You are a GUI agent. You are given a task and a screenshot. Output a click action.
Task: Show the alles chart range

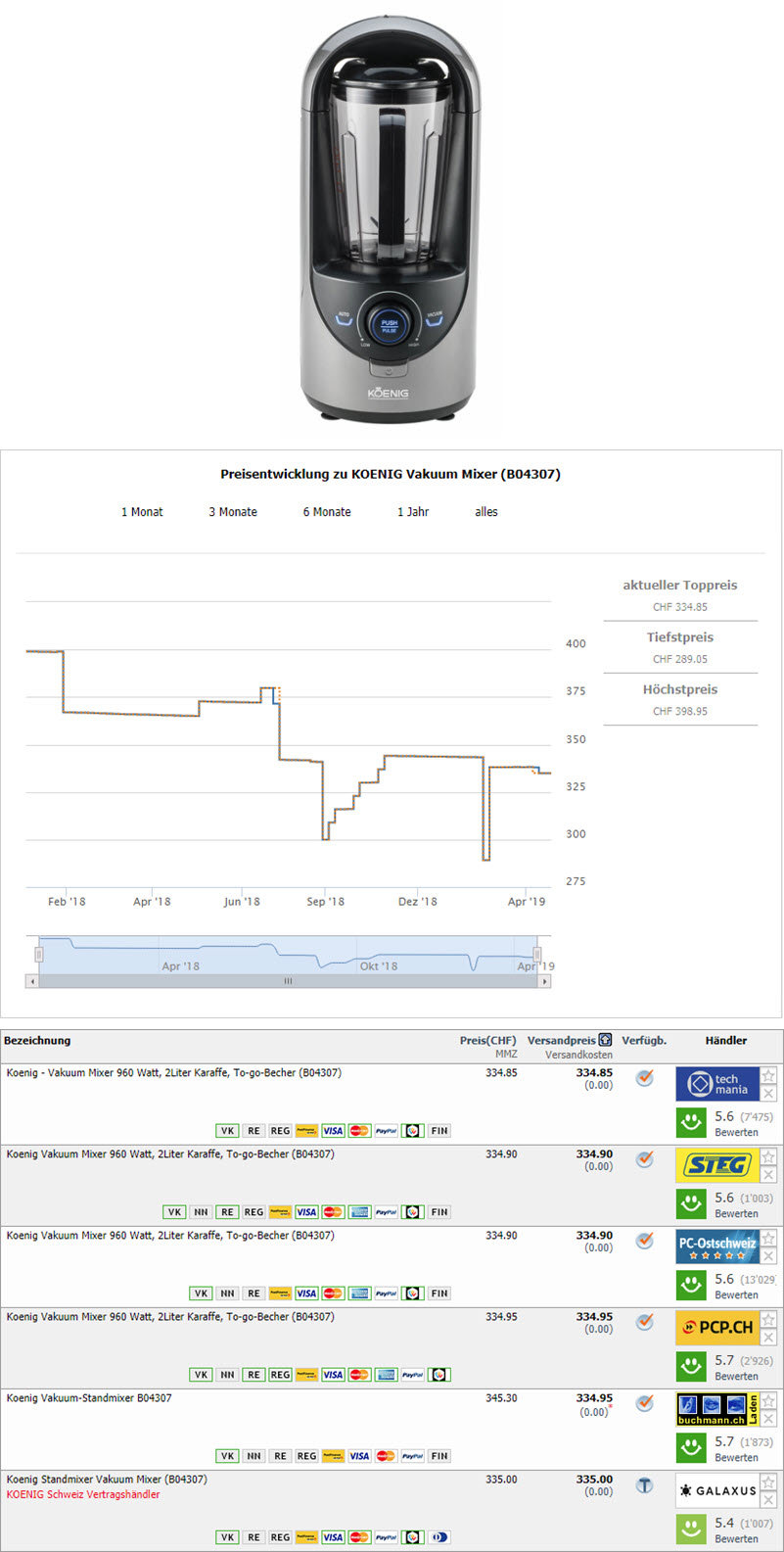[x=486, y=512]
